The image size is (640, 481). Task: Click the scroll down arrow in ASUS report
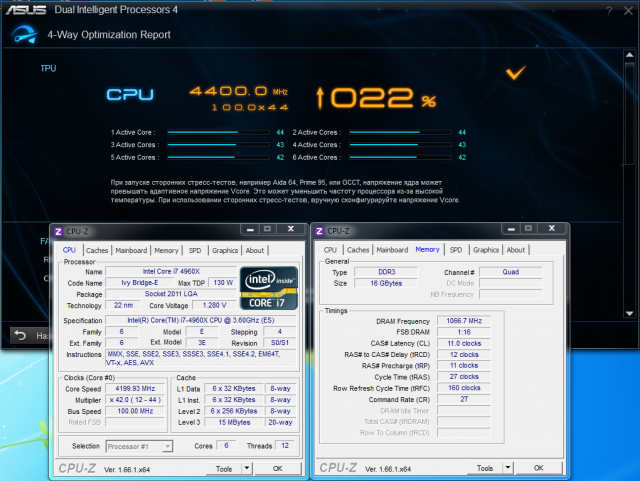coord(629,314)
